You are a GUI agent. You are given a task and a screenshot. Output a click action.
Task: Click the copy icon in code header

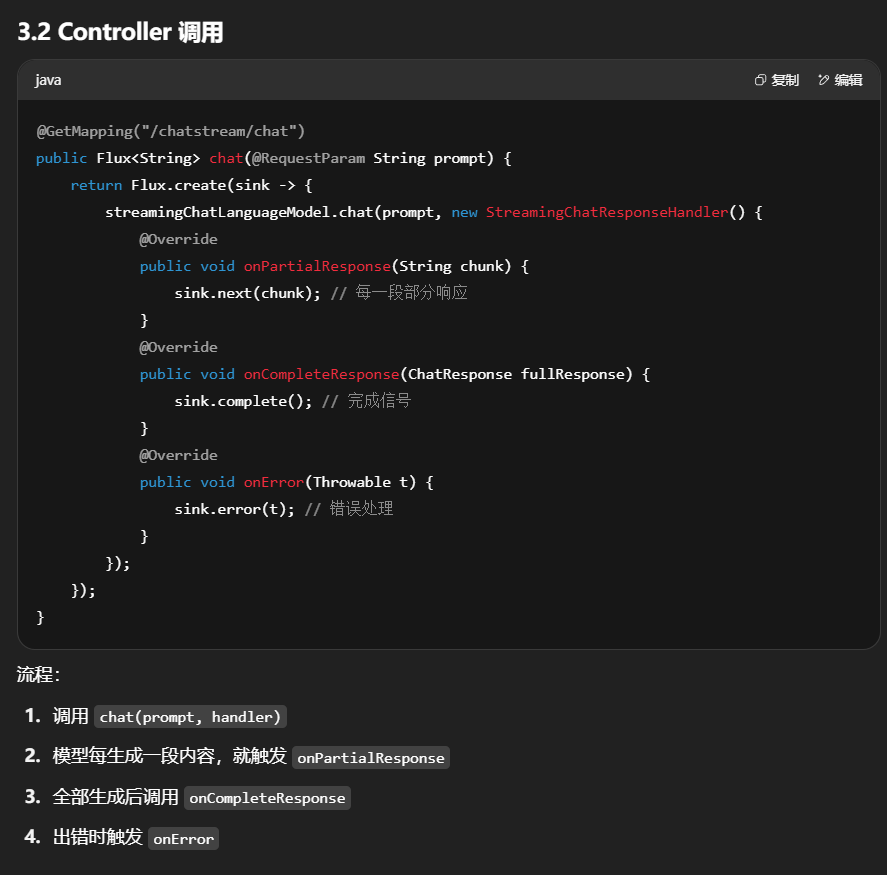click(761, 80)
